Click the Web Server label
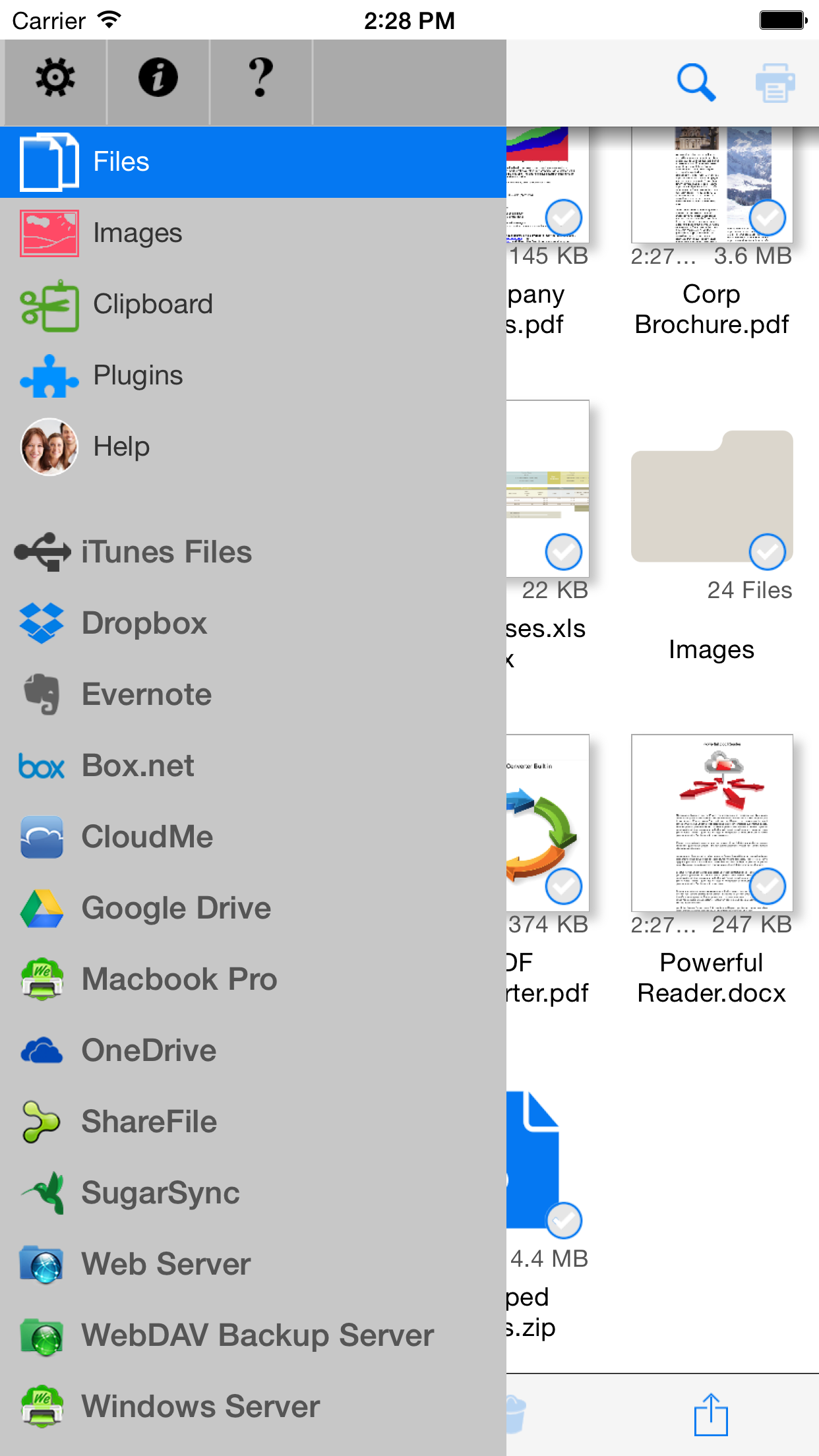The width and height of the screenshot is (819, 1456). click(166, 1264)
